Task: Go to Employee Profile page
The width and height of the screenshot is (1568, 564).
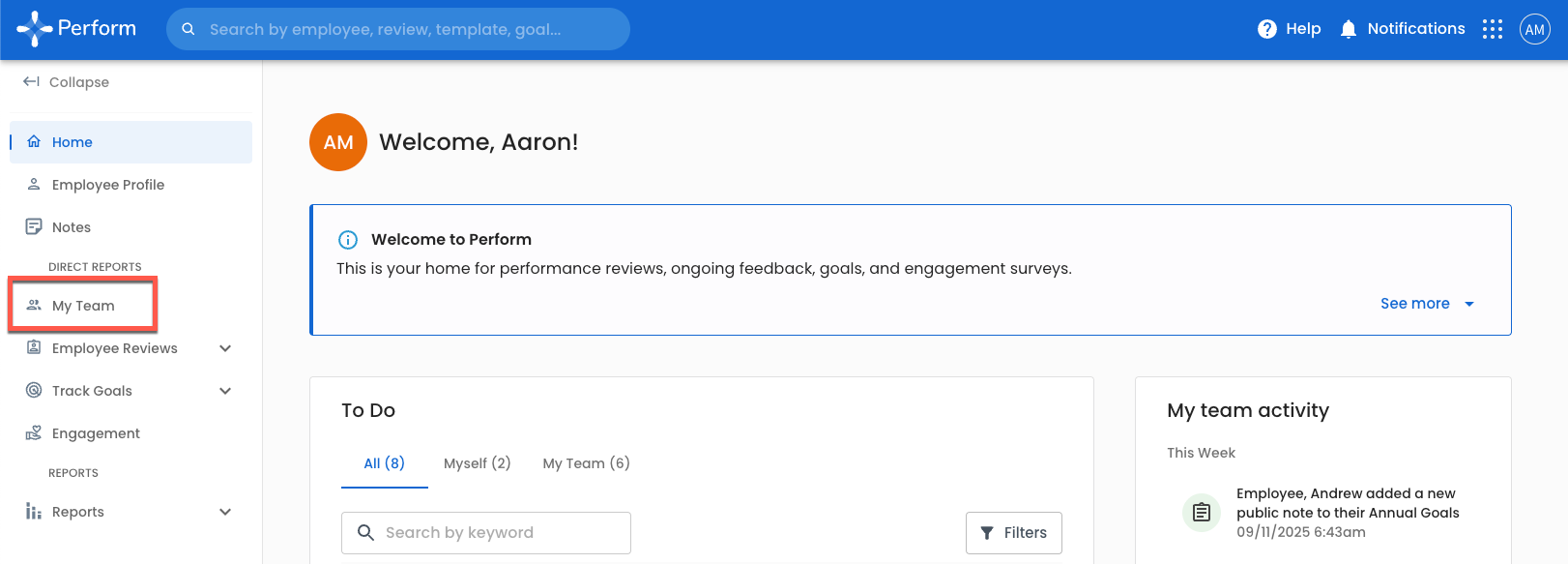Action: point(107,185)
